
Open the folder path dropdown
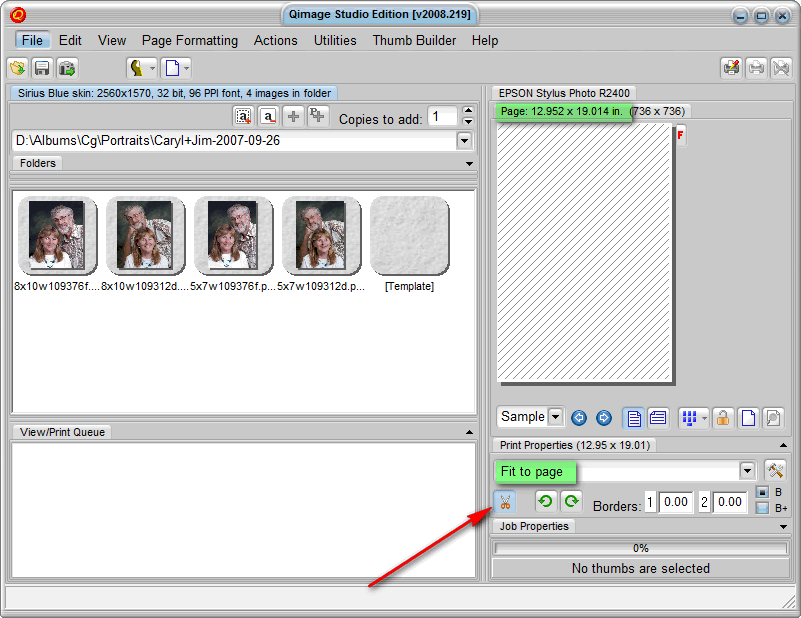[x=464, y=140]
